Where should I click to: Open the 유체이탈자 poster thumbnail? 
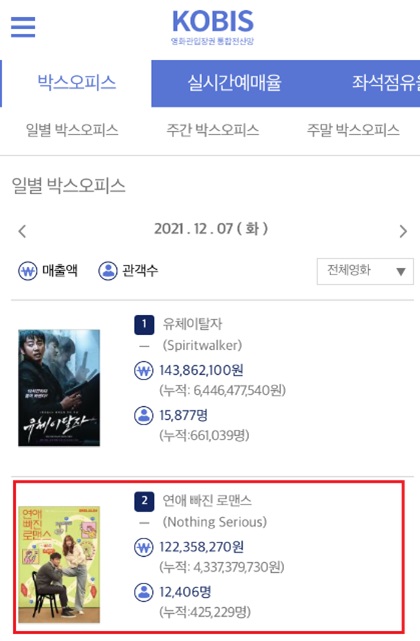[59, 388]
